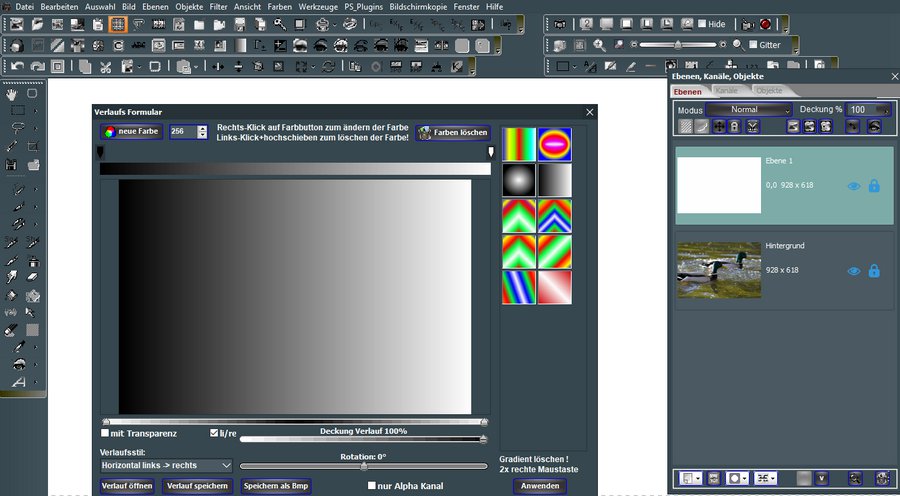
Task: Open the Verlaufsstil dropdown
Action: (166, 465)
